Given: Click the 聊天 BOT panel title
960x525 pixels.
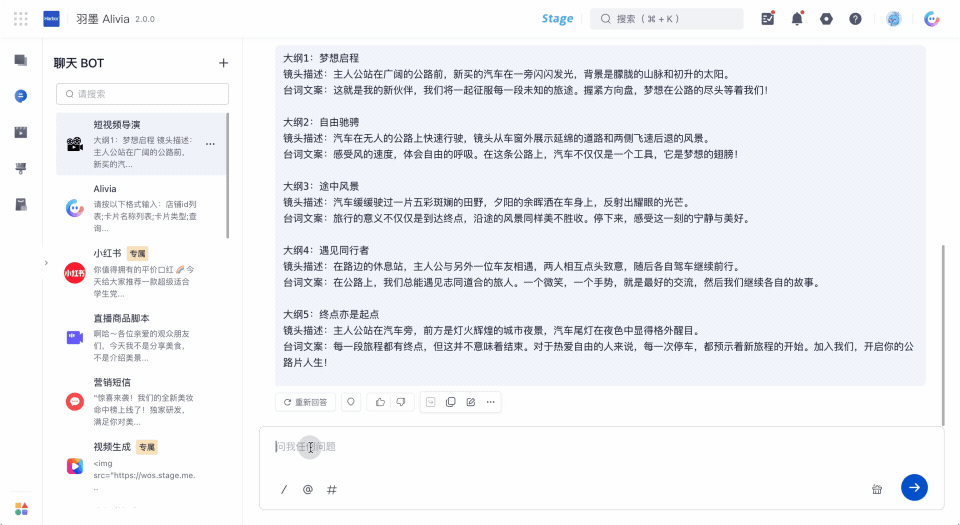Looking at the screenshot, I should point(79,63).
